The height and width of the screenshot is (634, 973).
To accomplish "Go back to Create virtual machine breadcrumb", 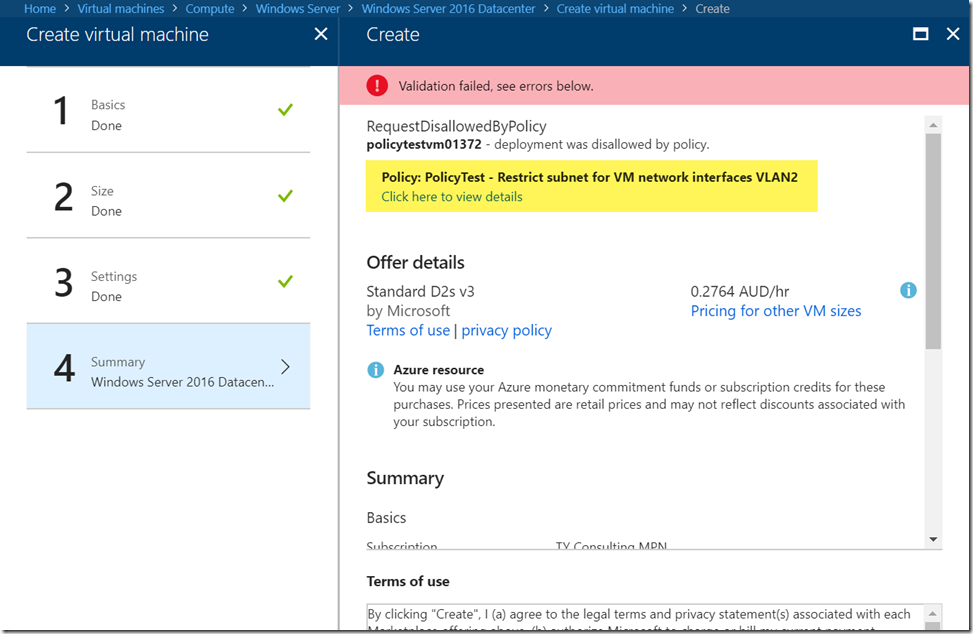I will pos(615,9).
